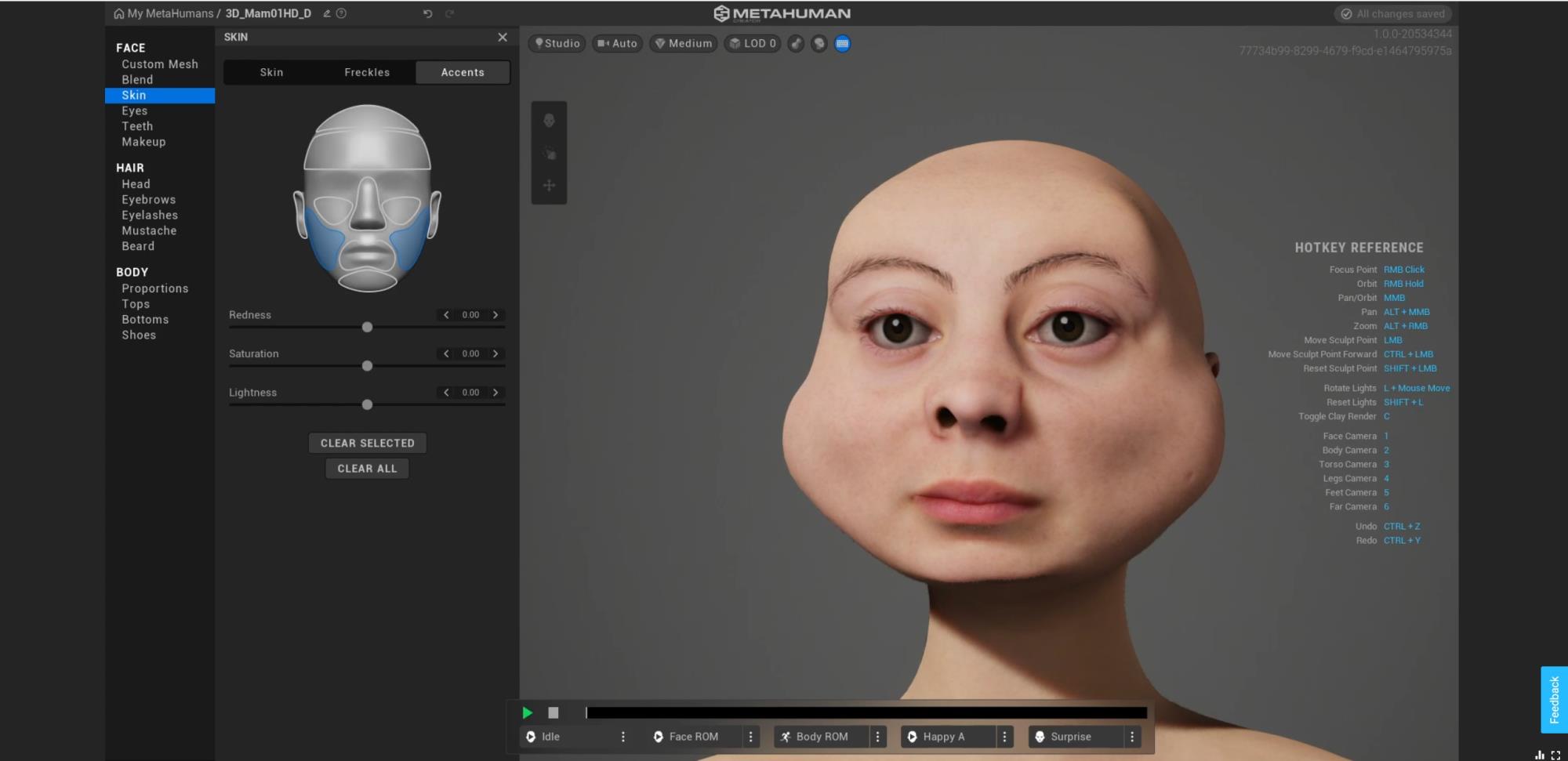This screenshot has height=761, width=1568.
Task: Open Beard settings
Action: (x=138, y=246)
